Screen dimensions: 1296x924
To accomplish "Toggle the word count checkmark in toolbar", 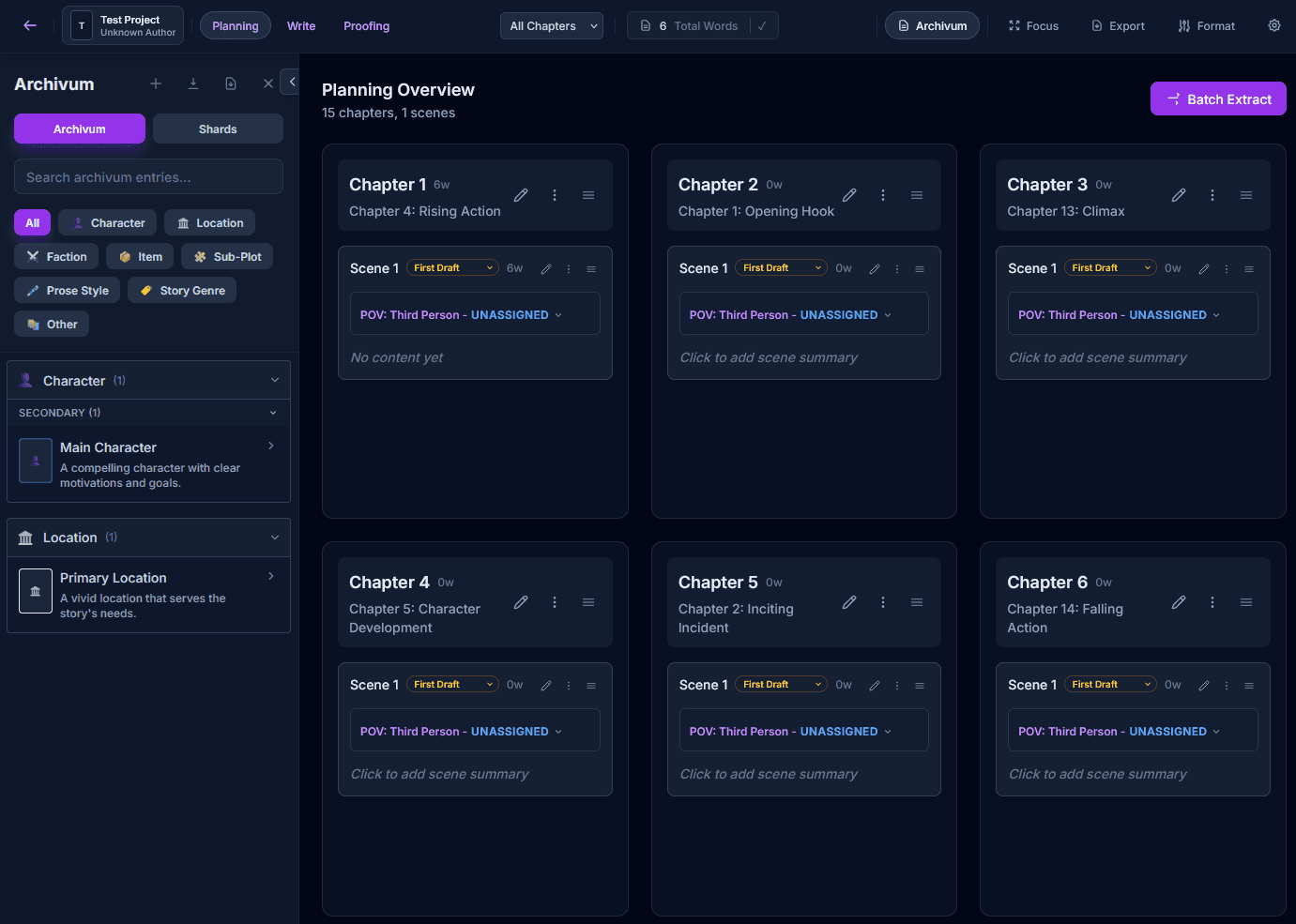I will (x=762, y=25).
